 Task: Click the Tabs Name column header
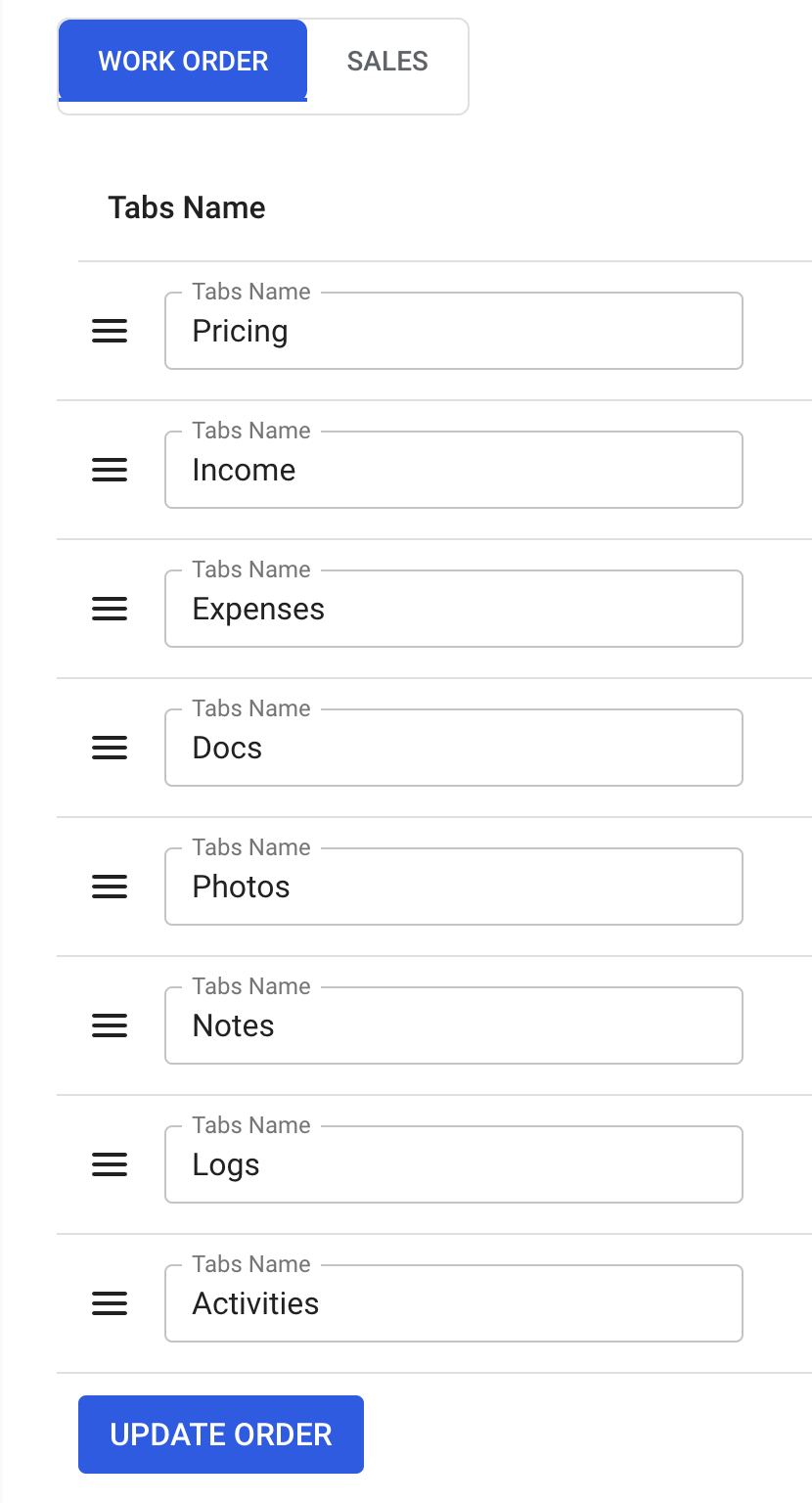[x=187, y=208]
